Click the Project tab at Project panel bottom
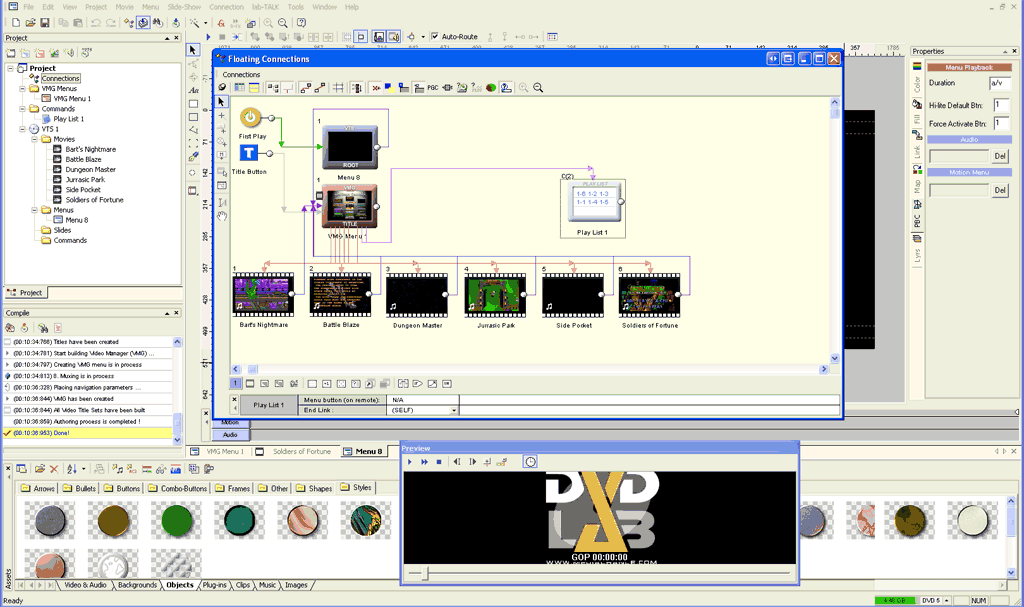Image resolution: width=1024 pixels, height=607 pixels. click(25, 293)
